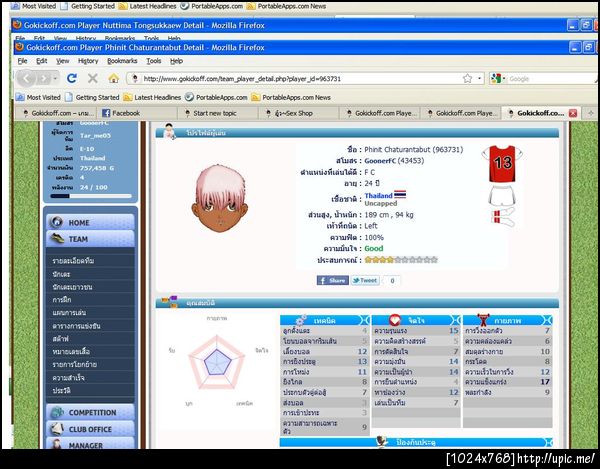Image resolution: width=600 pixels, height=469 pixels.
Task: Go to the browser Home icon
Action: (113, 78)
